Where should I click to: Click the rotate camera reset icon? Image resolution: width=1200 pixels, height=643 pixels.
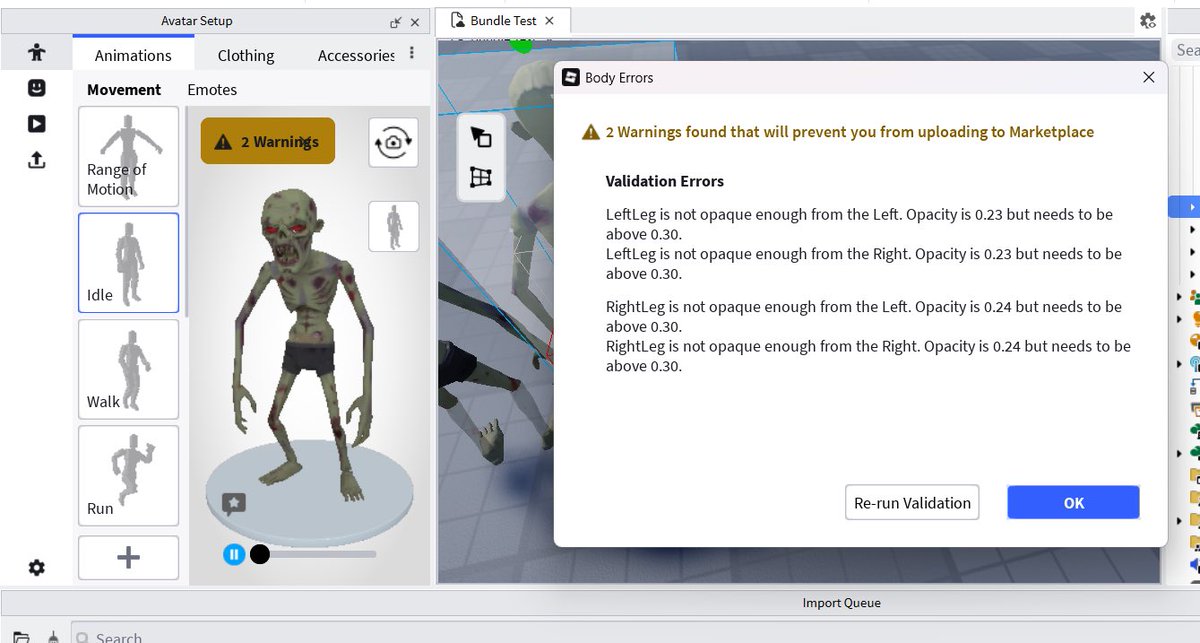pyautogui.click(x=393, y=142)
